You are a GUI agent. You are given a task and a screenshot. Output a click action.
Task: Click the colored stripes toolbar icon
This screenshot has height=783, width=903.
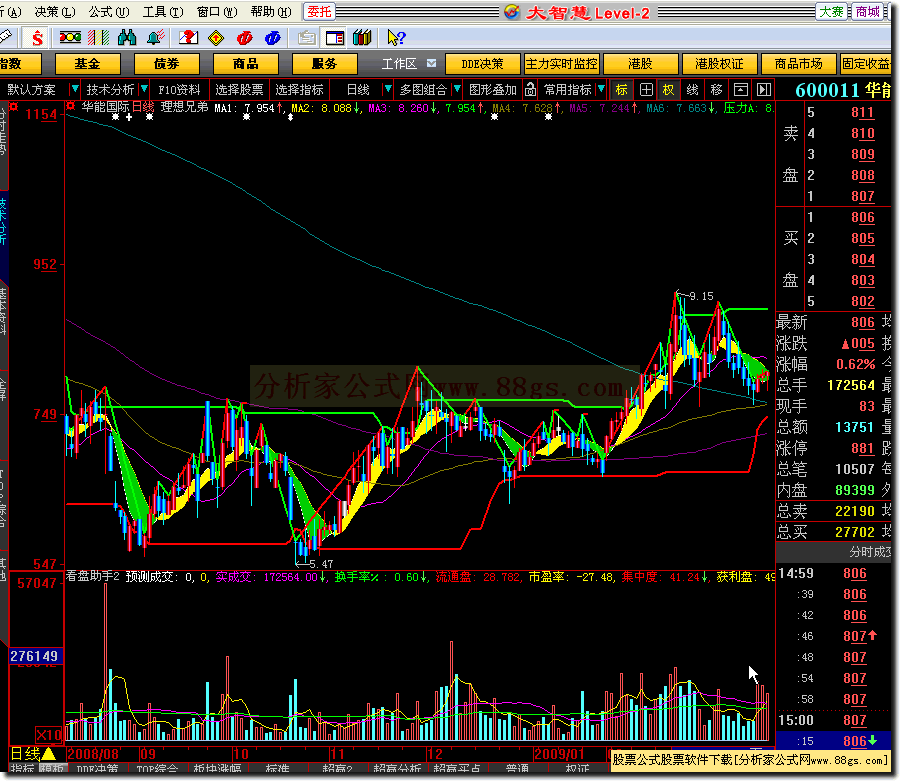pos(98,38)
